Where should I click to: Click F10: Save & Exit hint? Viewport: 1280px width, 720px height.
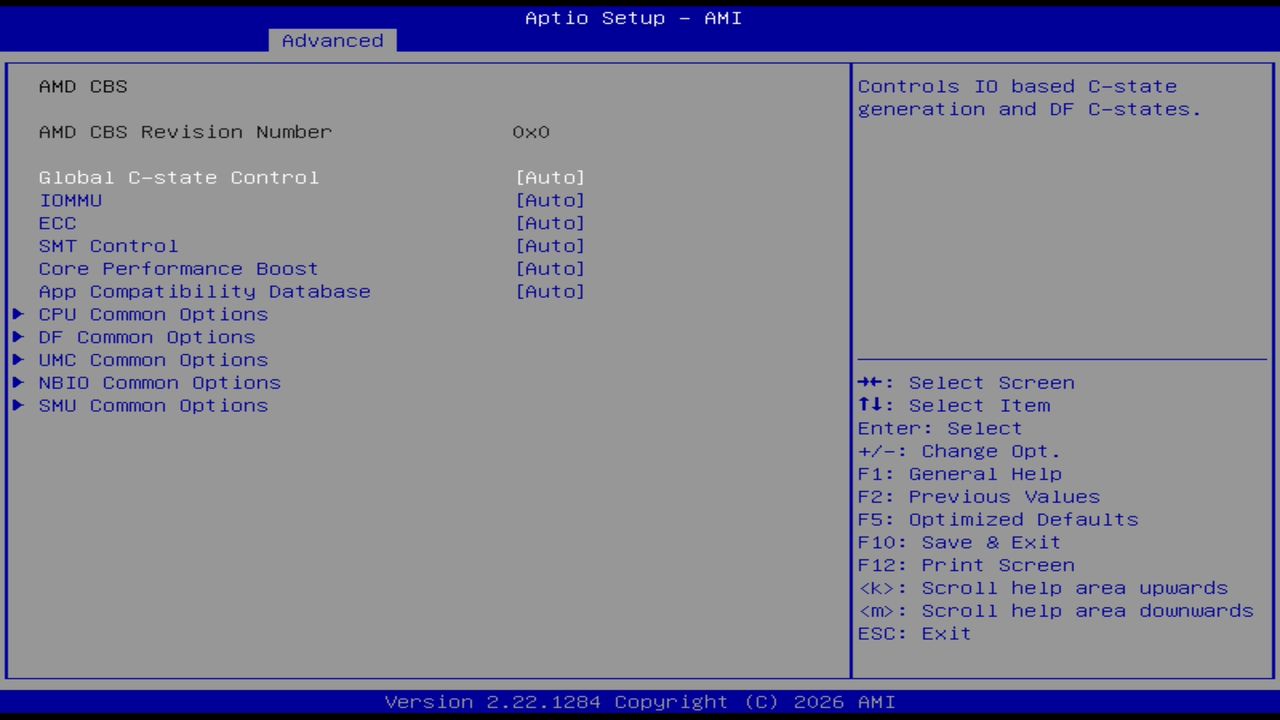click(x=959, y=542)
